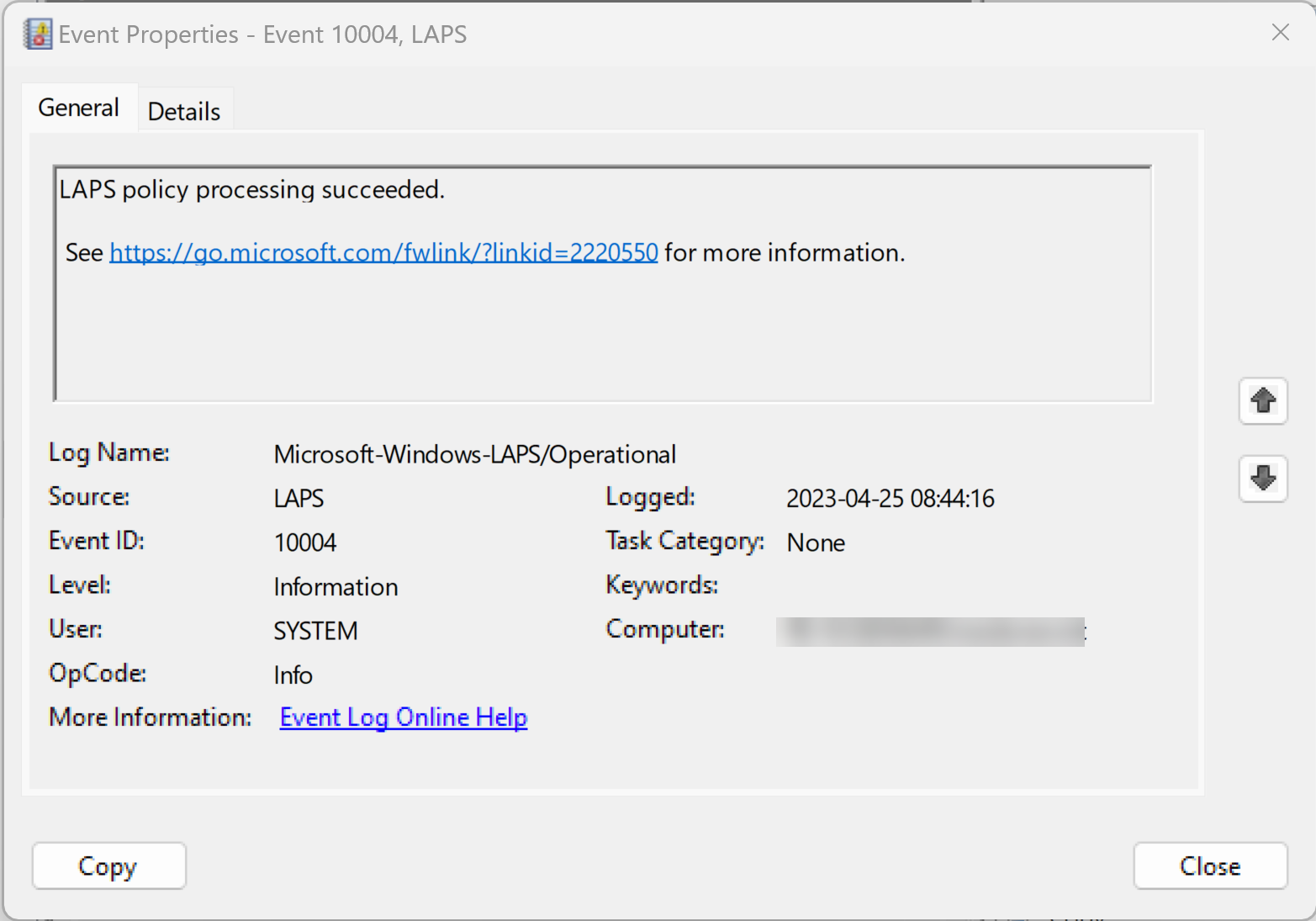Open the go.microsoft.com fwlink URL
Image resolution: width=1316 pixels, height=921 pixels.
383,252
